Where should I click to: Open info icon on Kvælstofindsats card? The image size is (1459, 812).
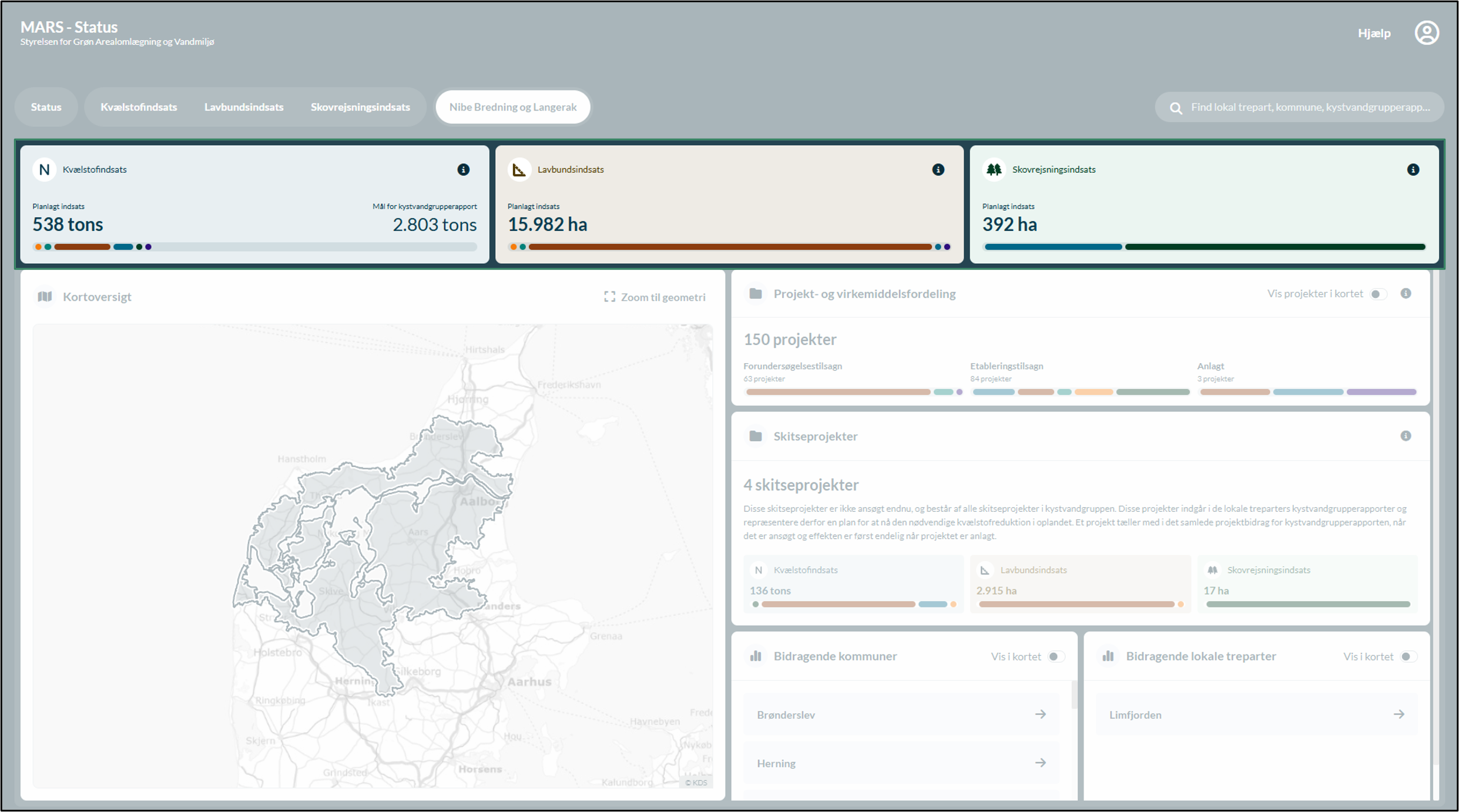(x=463, y=169)
